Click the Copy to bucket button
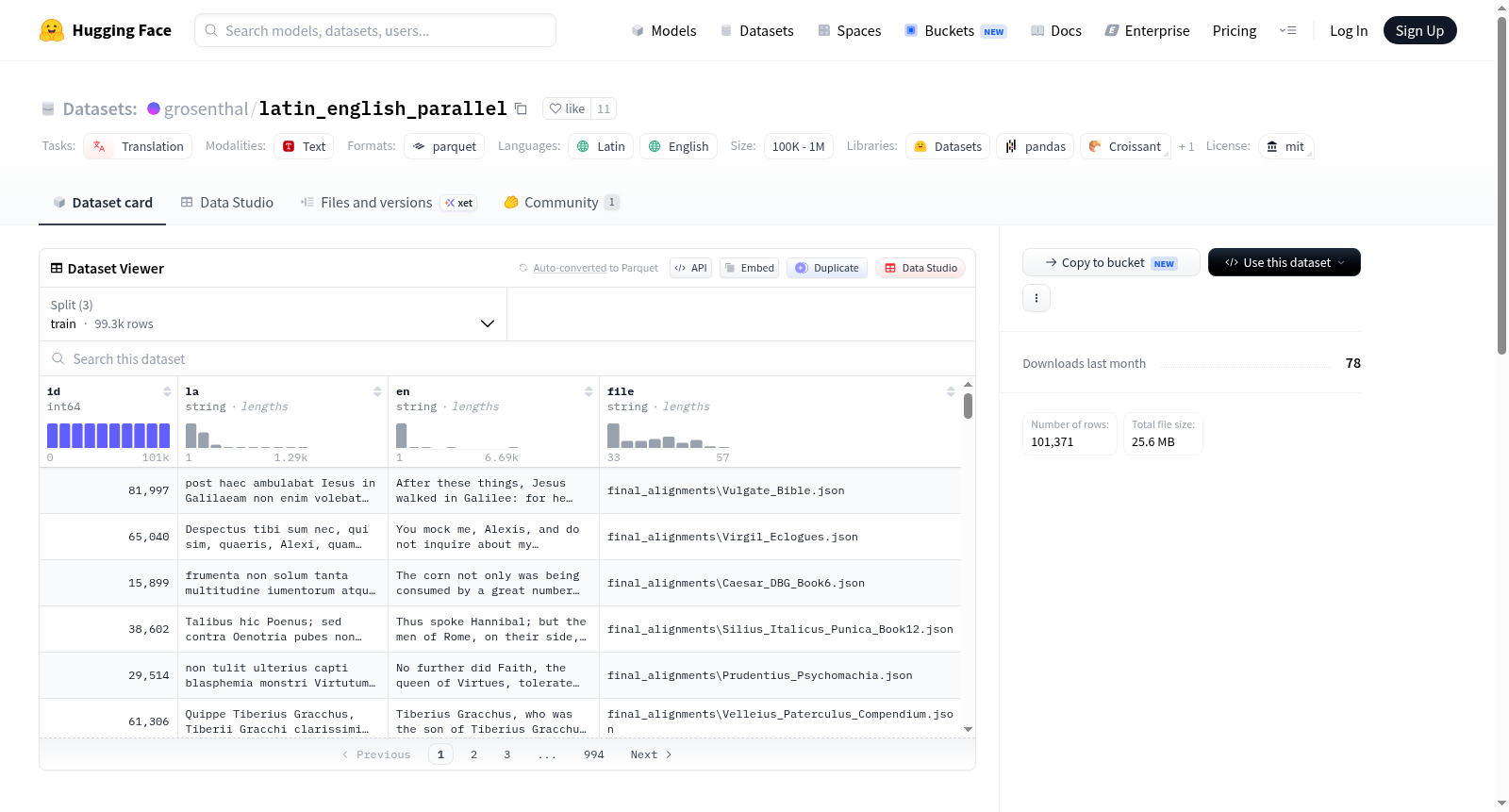 pos(1111,262)
